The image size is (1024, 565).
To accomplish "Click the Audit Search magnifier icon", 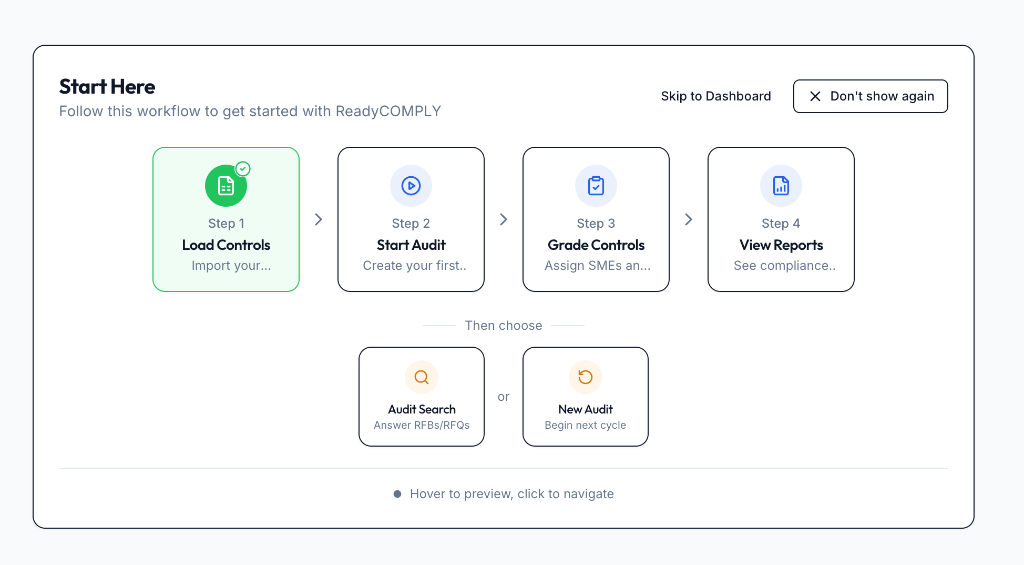I will click(x=422, y=377).
